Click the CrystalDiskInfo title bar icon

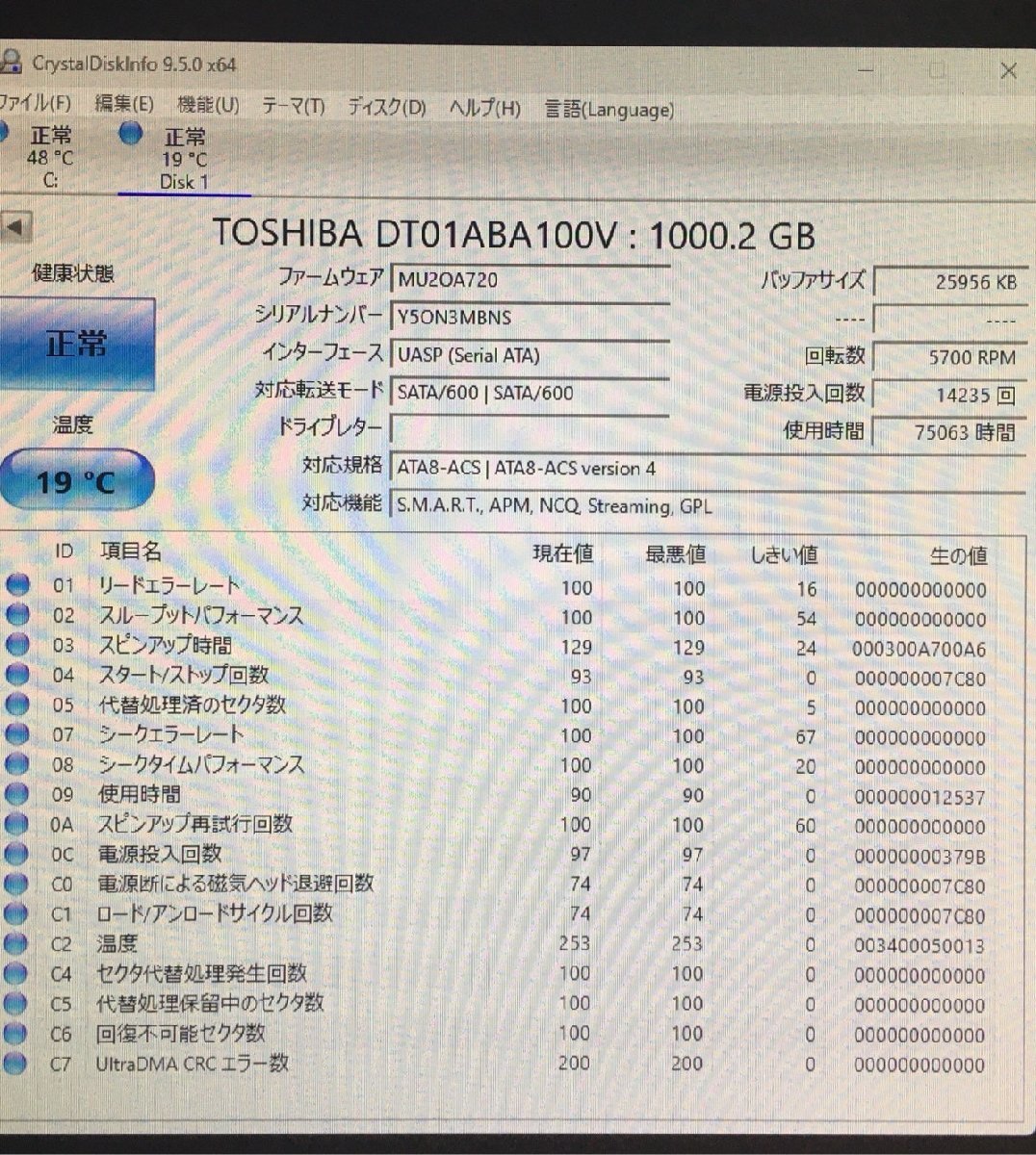pyautogui.click(x=10, y=63)
